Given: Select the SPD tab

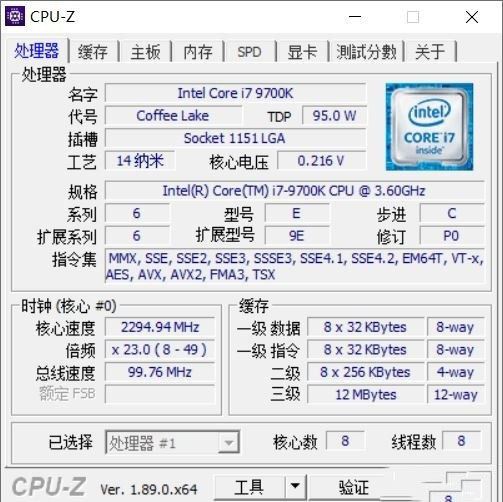Looking at the screenshot, I should 249,52.
